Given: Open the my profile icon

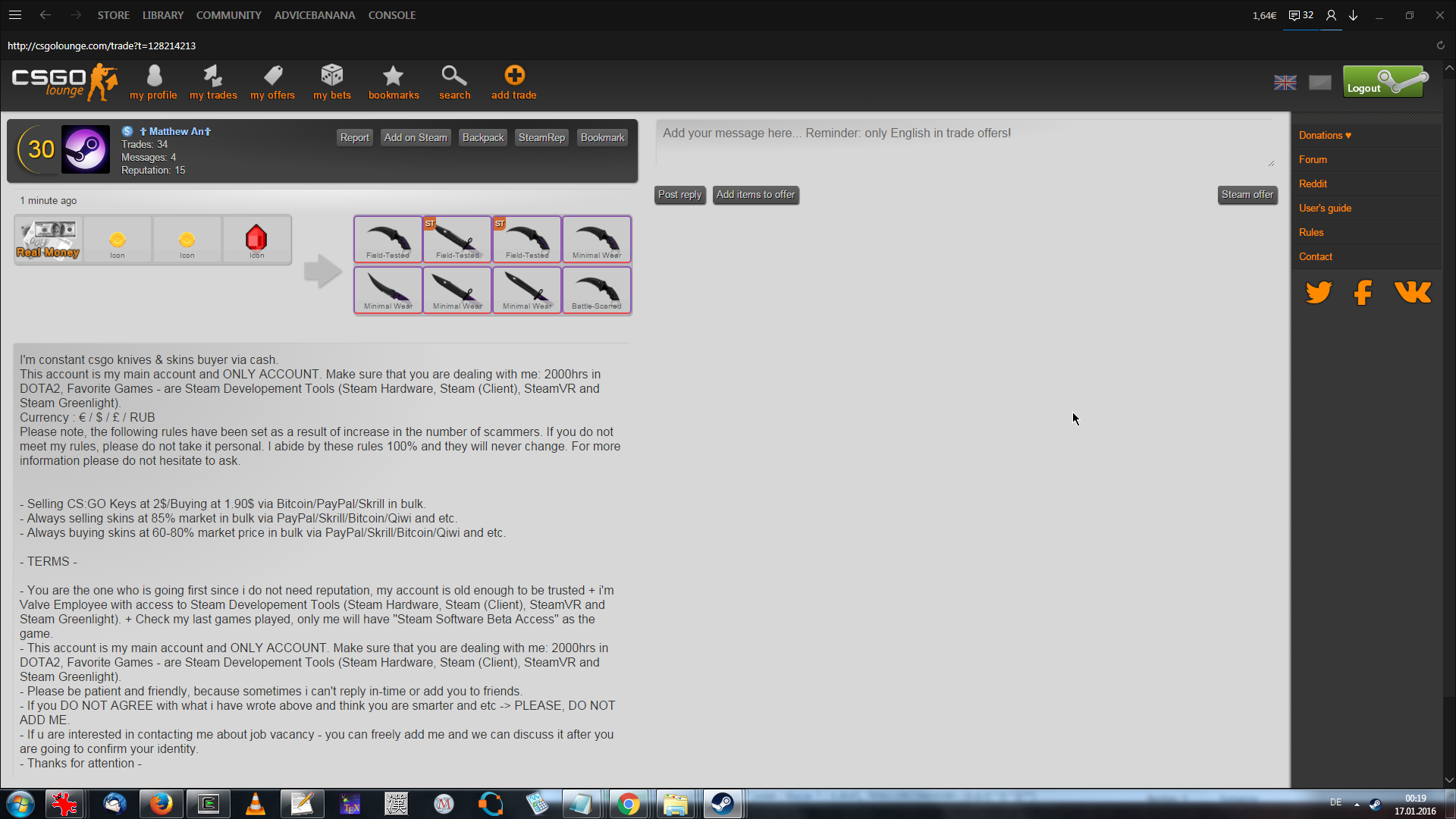Looking at the screenshot, I should coord(154,76).
